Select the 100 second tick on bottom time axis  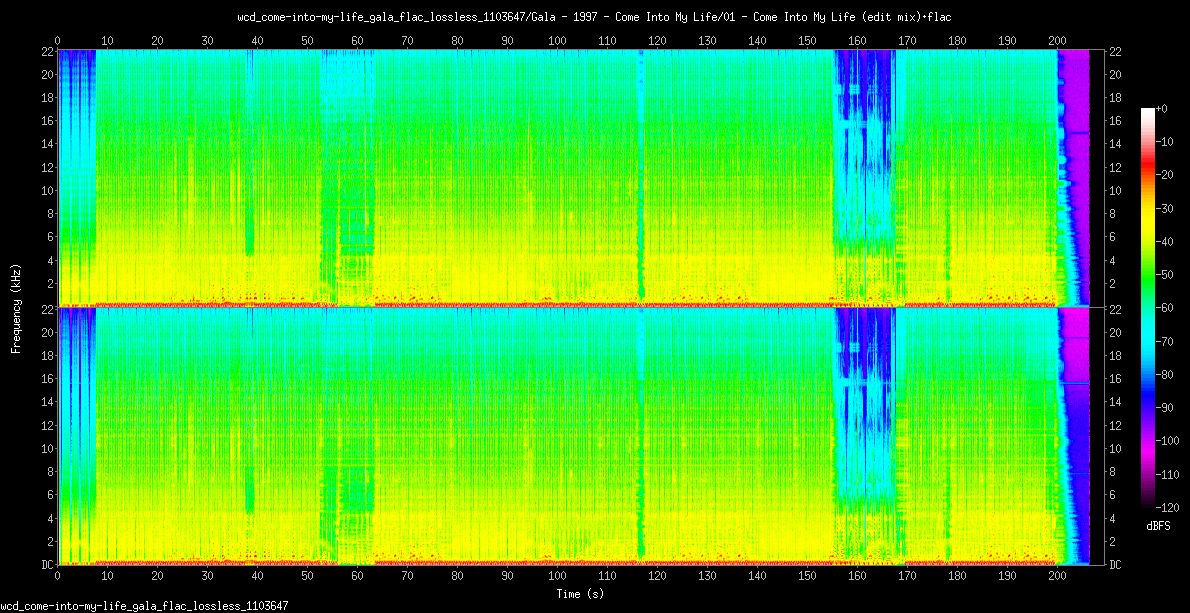[557, 577]
